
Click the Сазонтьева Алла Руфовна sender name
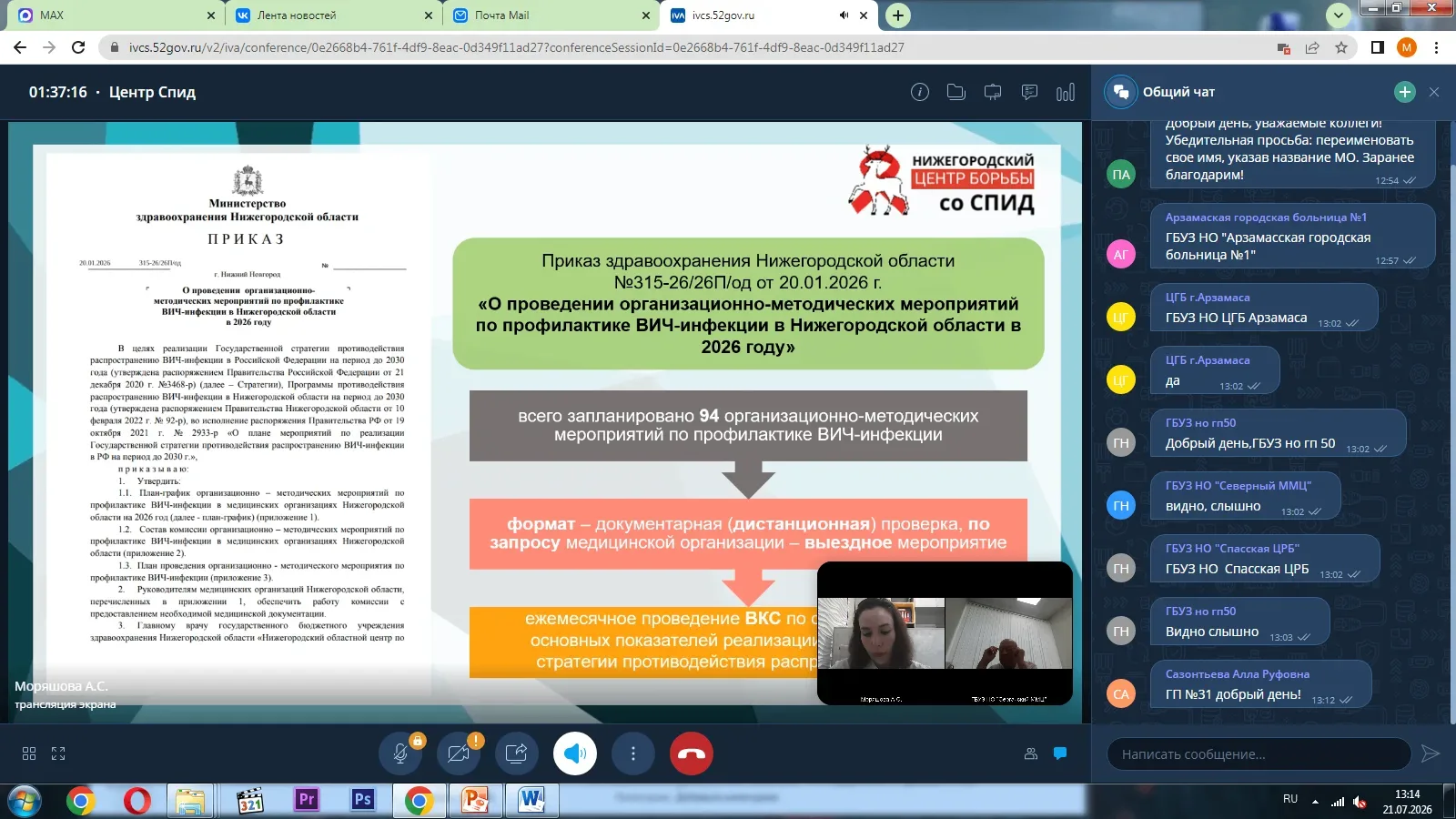click(x=1238, y=674)
